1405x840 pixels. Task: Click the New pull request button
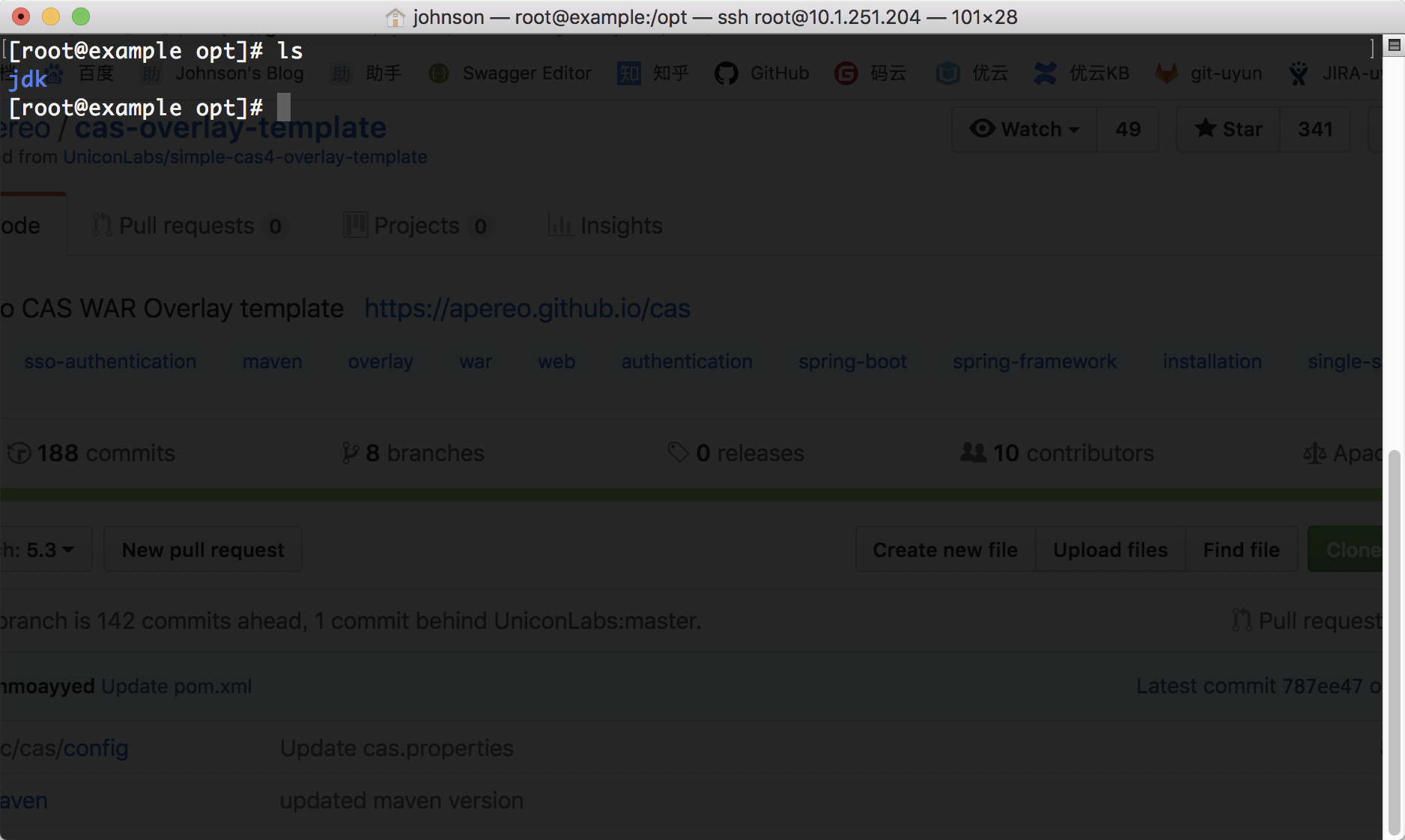pos(203,550)
